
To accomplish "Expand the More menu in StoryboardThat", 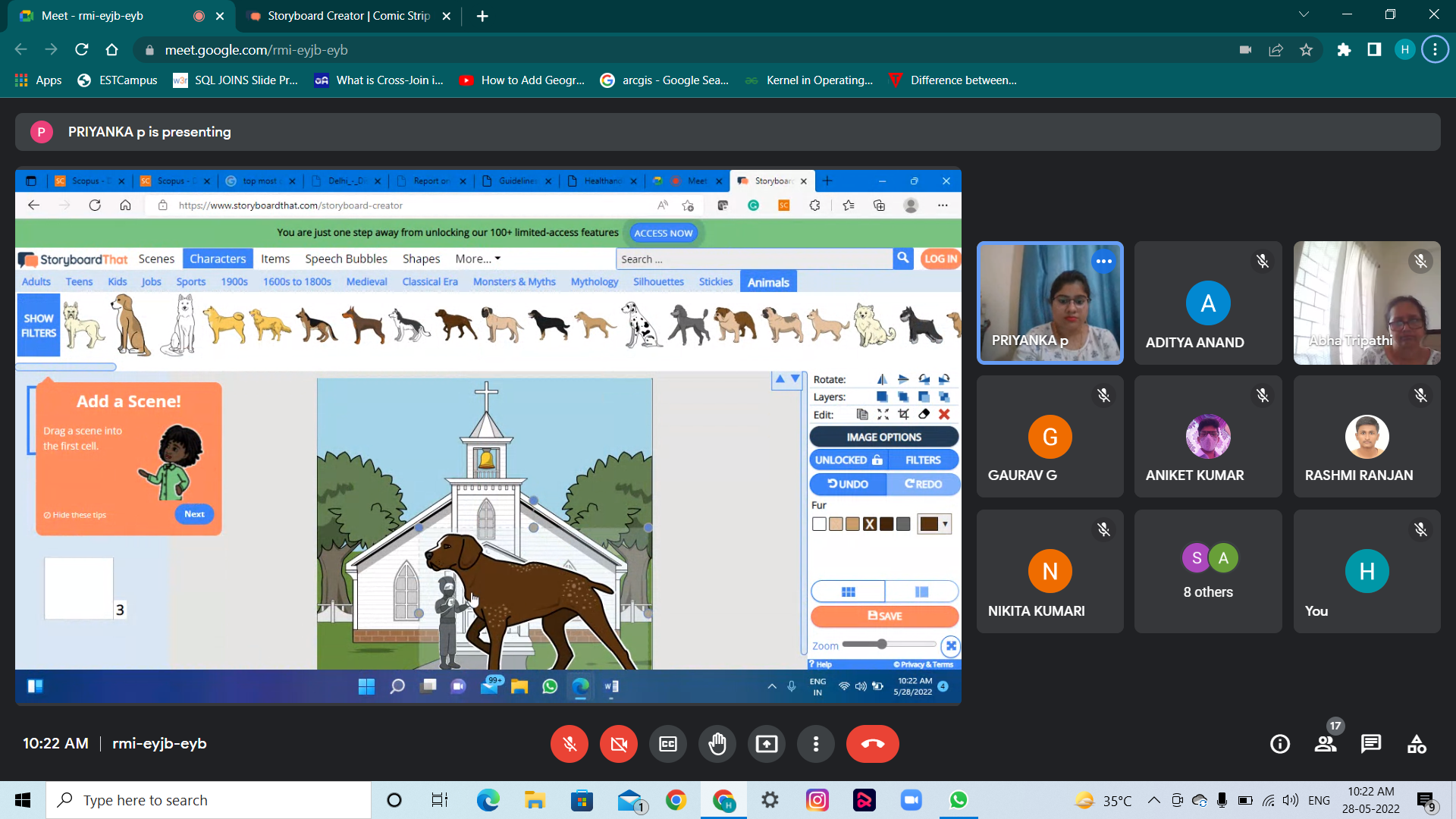I will tap(478, 259).
